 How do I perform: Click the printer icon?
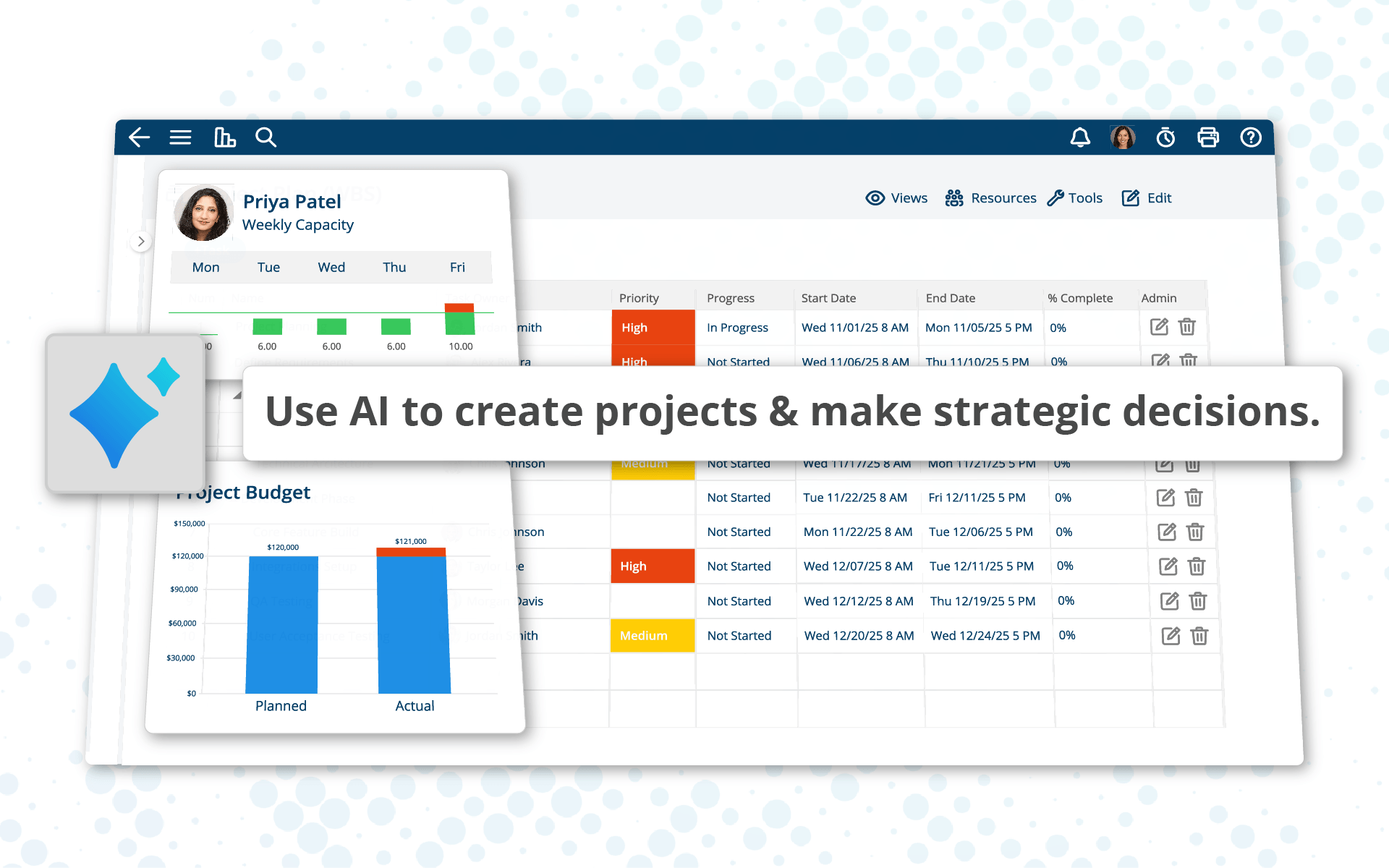coord(1207,137)
